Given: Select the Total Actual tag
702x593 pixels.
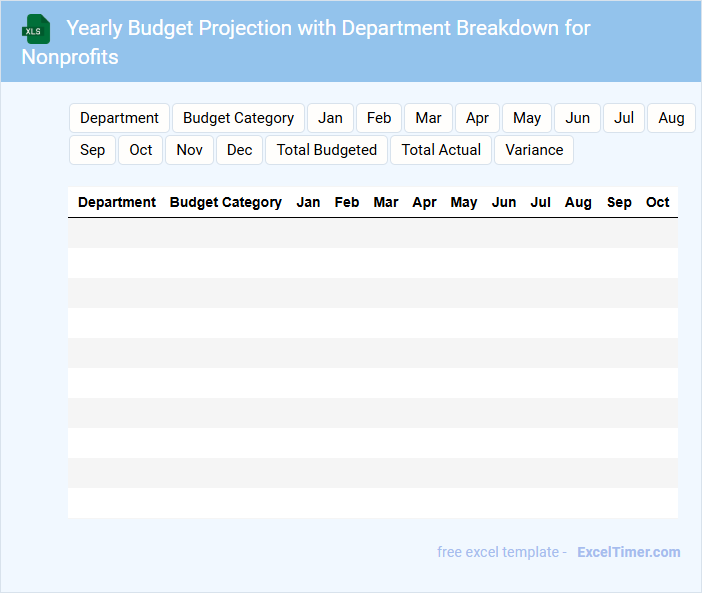Looking at the screenshot, I should (x=441, y=150).
